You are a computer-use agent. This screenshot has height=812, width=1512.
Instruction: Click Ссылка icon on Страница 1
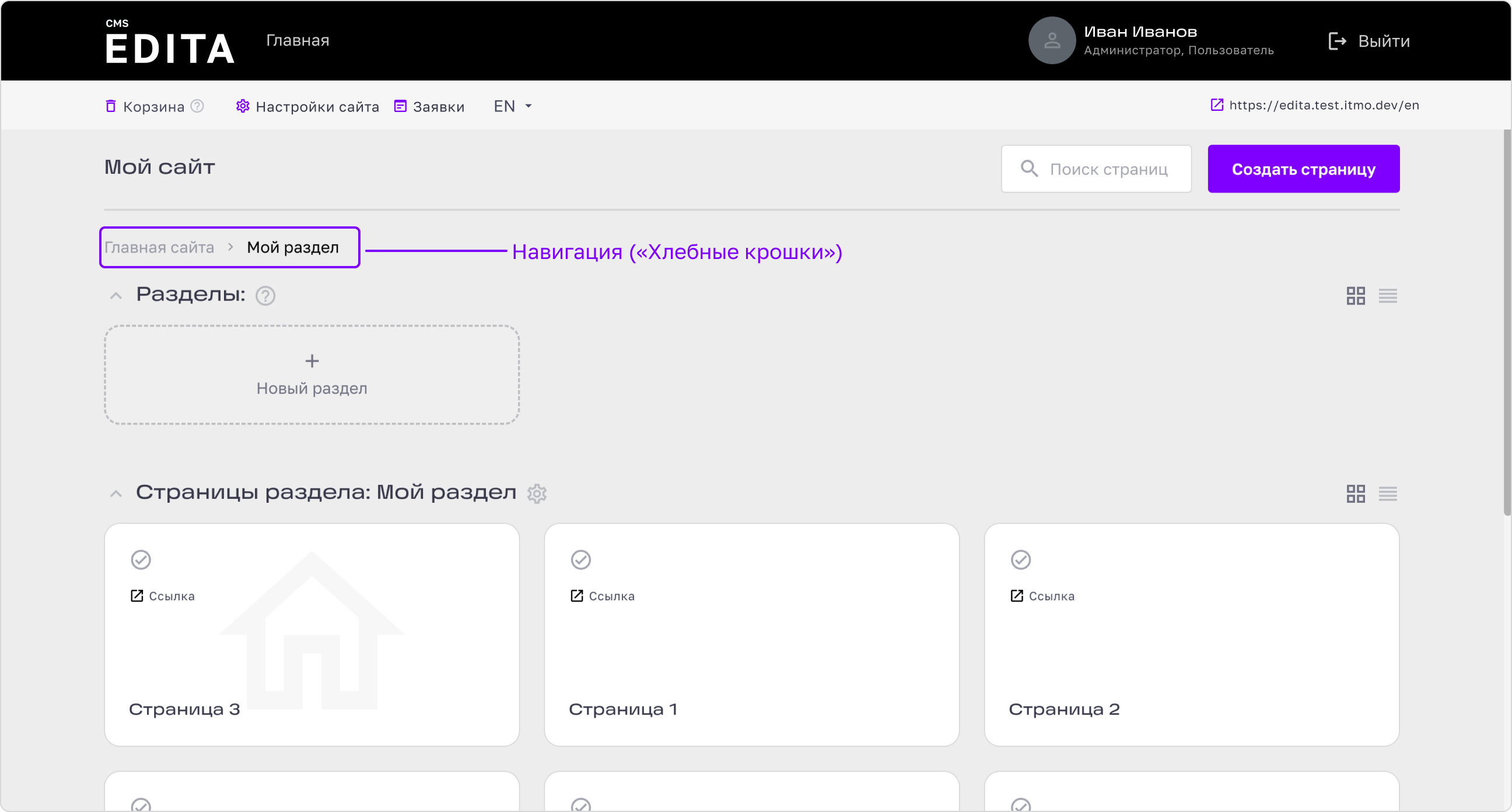click(576, 596)
